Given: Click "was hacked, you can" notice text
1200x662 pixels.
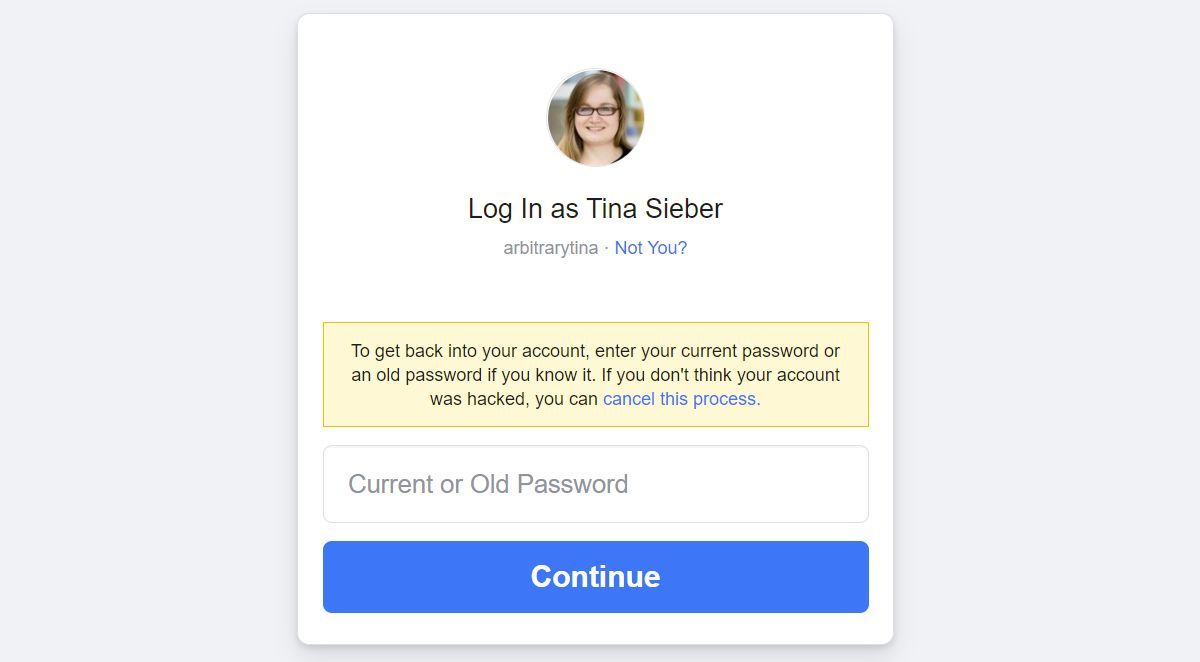Looking at the screenshot, I should 514,399.
